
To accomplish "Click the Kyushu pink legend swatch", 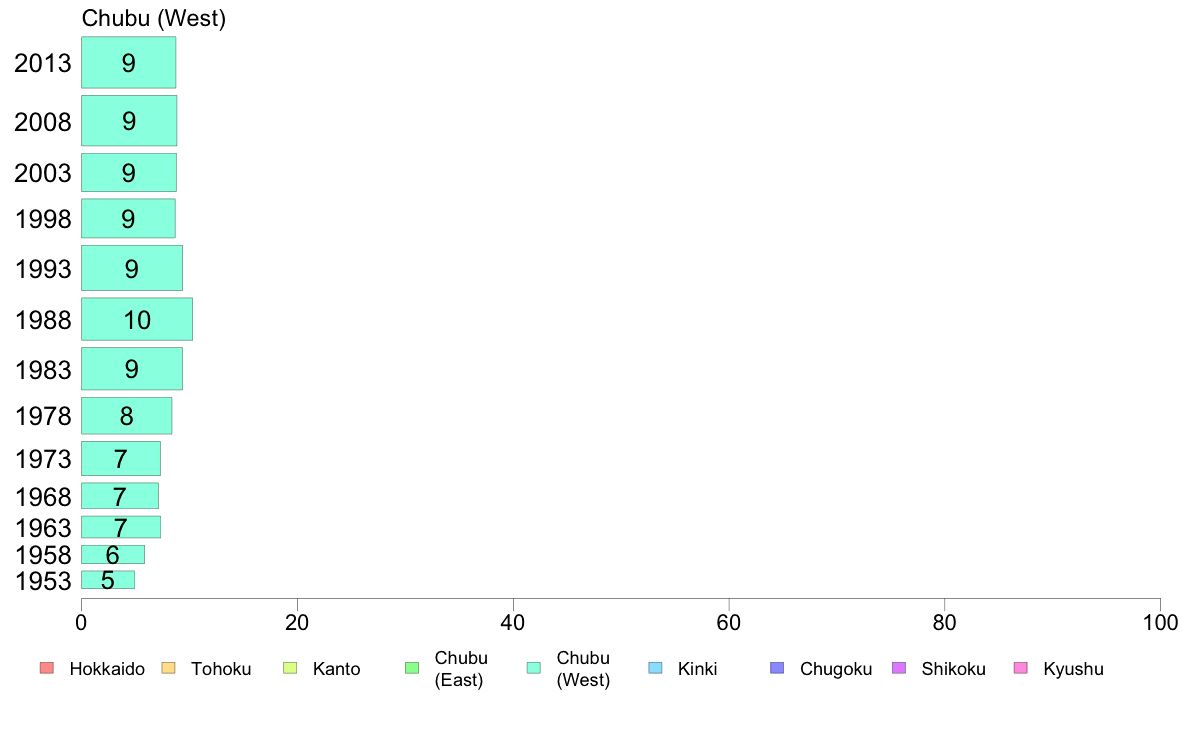I will (x=1021, y=668).
